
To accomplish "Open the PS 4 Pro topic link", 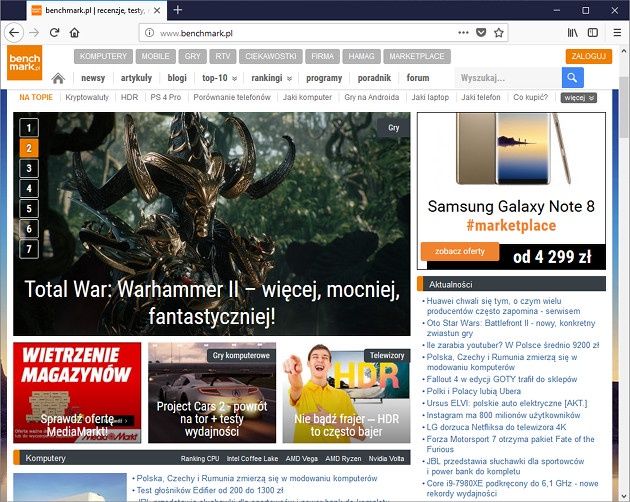I will point(166,97).
